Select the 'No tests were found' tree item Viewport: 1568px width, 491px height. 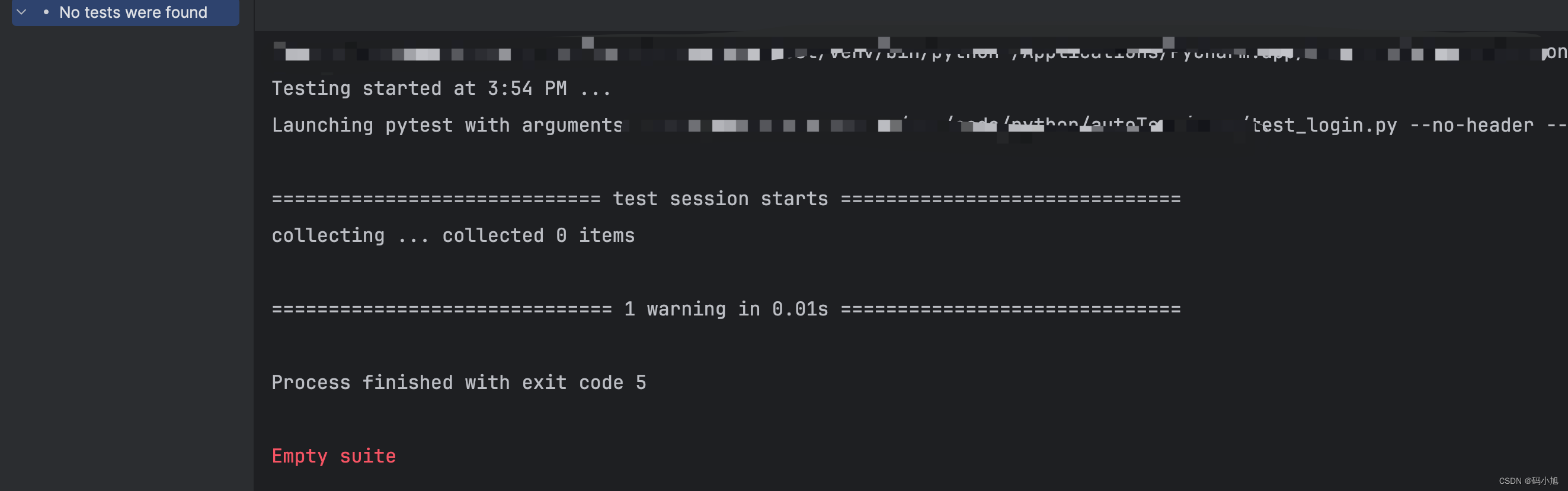click(x=133, y=12)
